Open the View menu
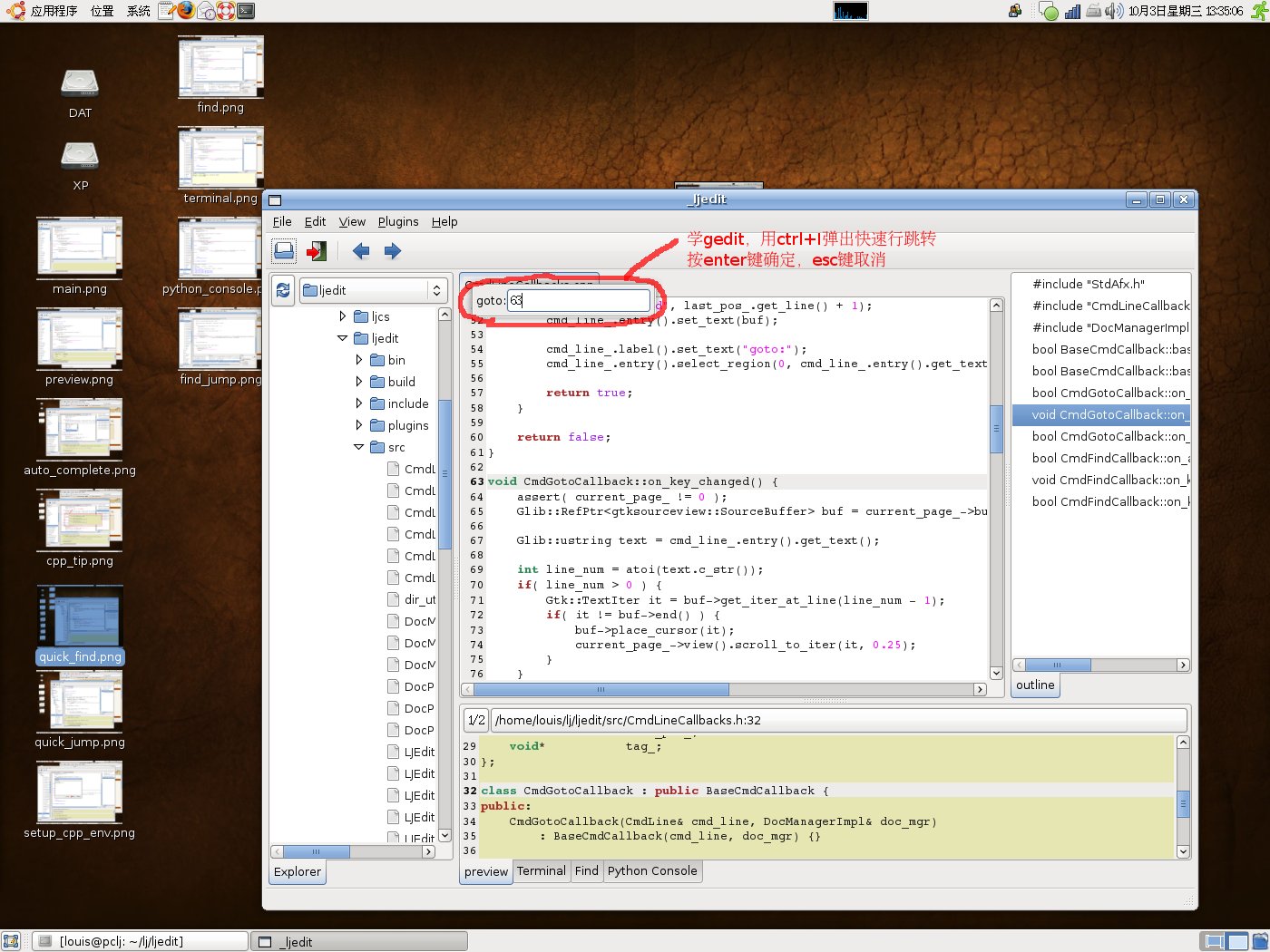 point(352,221)
